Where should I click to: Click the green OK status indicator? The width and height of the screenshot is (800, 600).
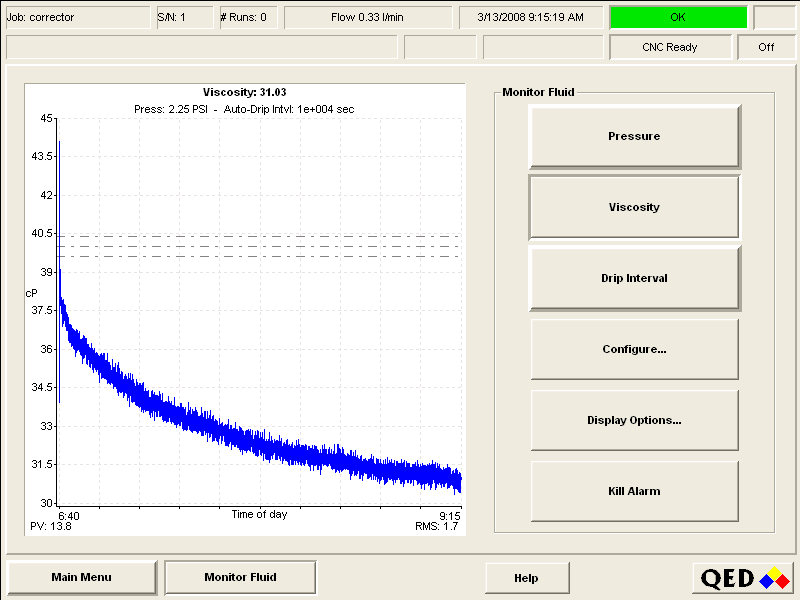pyautogui.click(x=678, y=17)
